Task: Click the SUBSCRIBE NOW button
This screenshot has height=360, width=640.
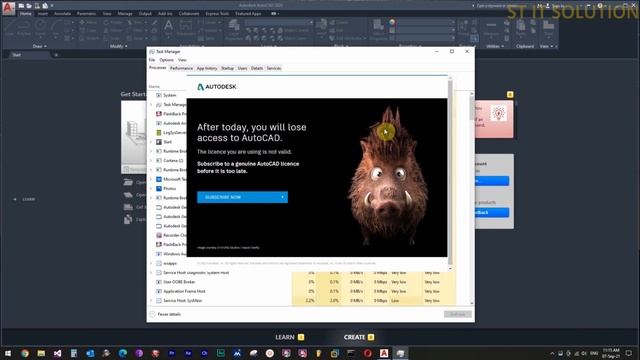Action: 242,197
